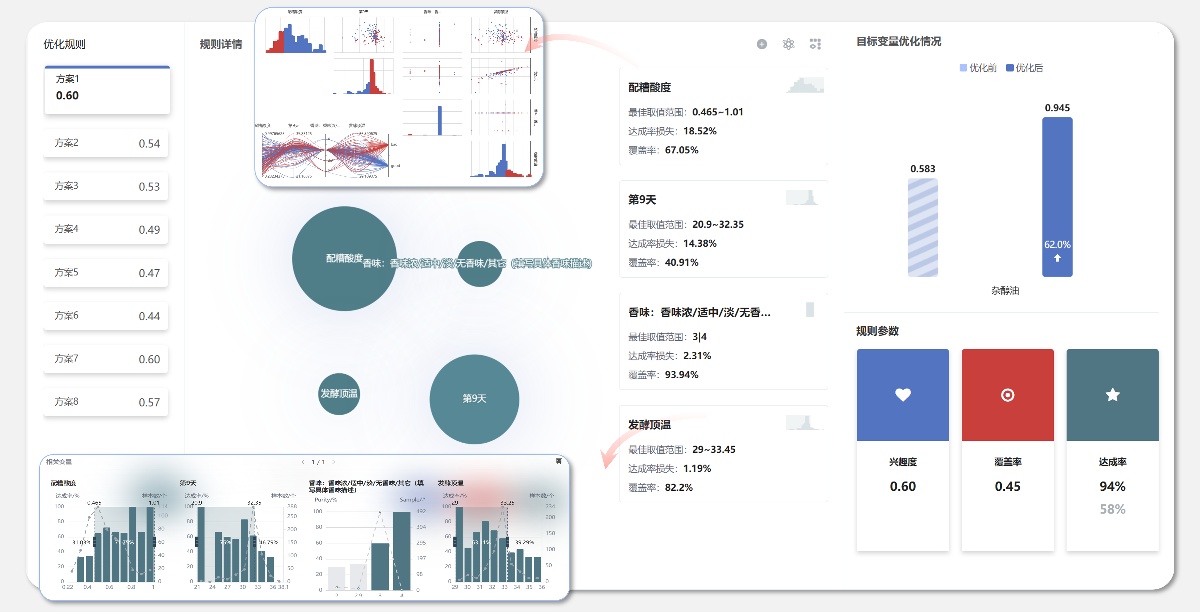The width and height of the screenshot is (1200, 612).
Task: Click the heart icon above 兴趣度
Action: click(x=903, y=394)
